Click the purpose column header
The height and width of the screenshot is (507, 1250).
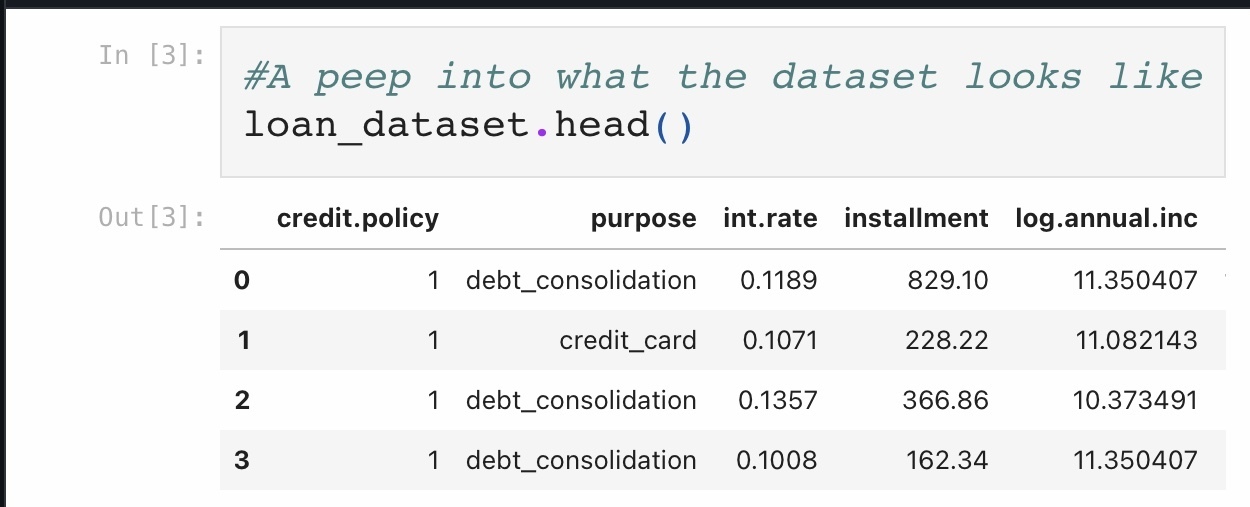(643, 219)
